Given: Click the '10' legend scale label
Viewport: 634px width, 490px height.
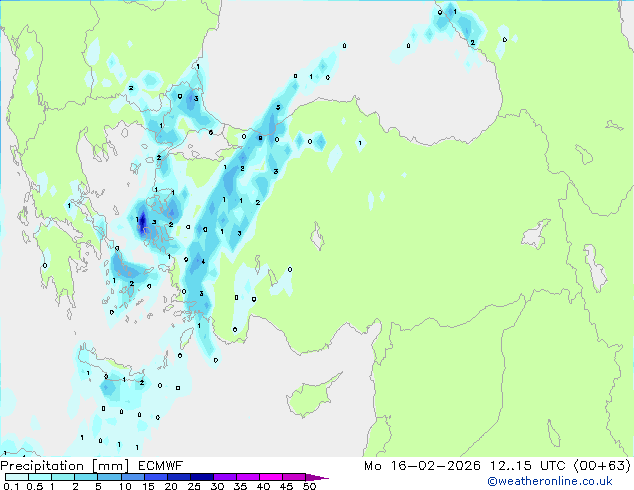Looking at the screenshot, I should click(x=125, y=486).
